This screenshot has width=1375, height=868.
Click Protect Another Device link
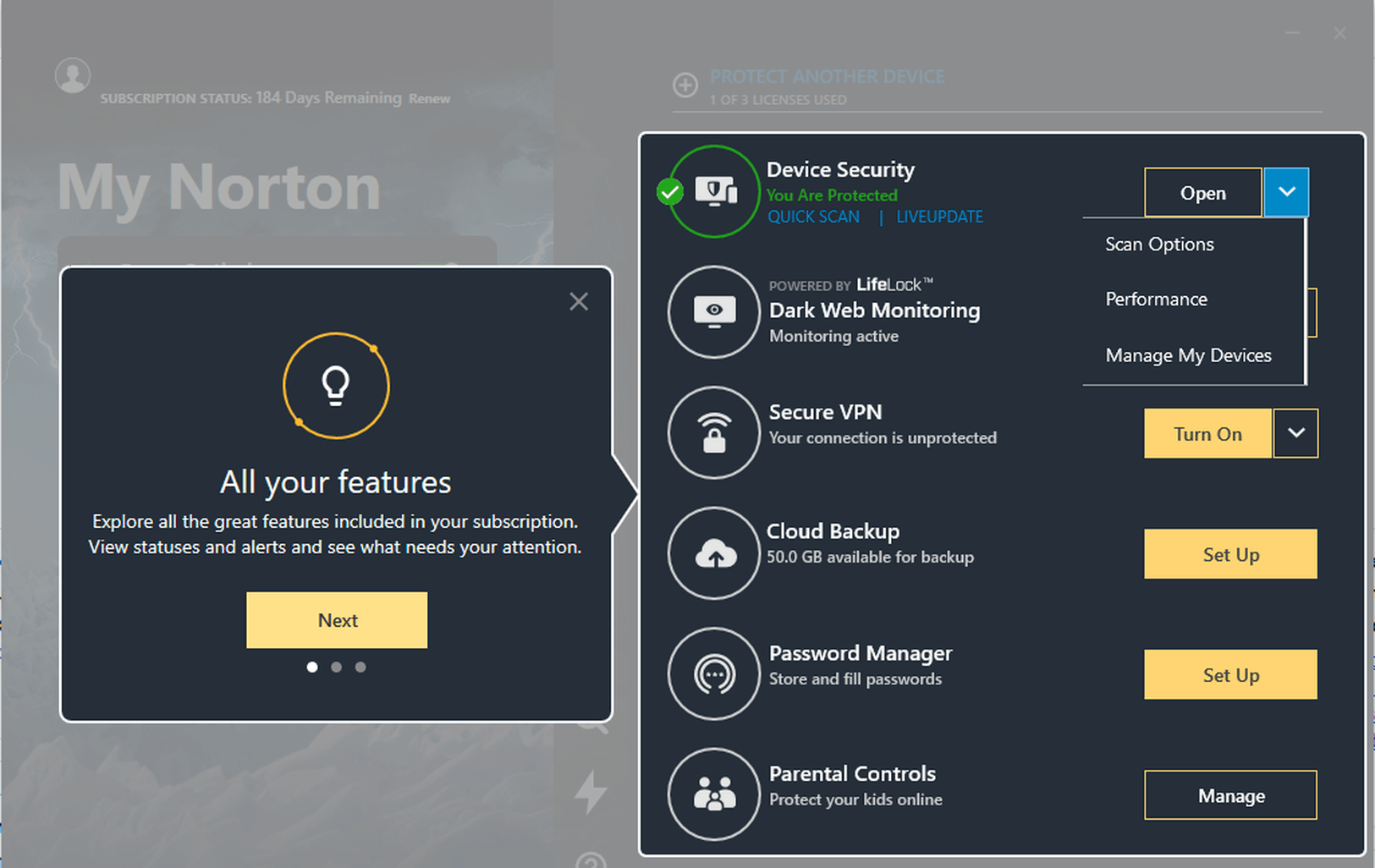(x=827, y=76)
